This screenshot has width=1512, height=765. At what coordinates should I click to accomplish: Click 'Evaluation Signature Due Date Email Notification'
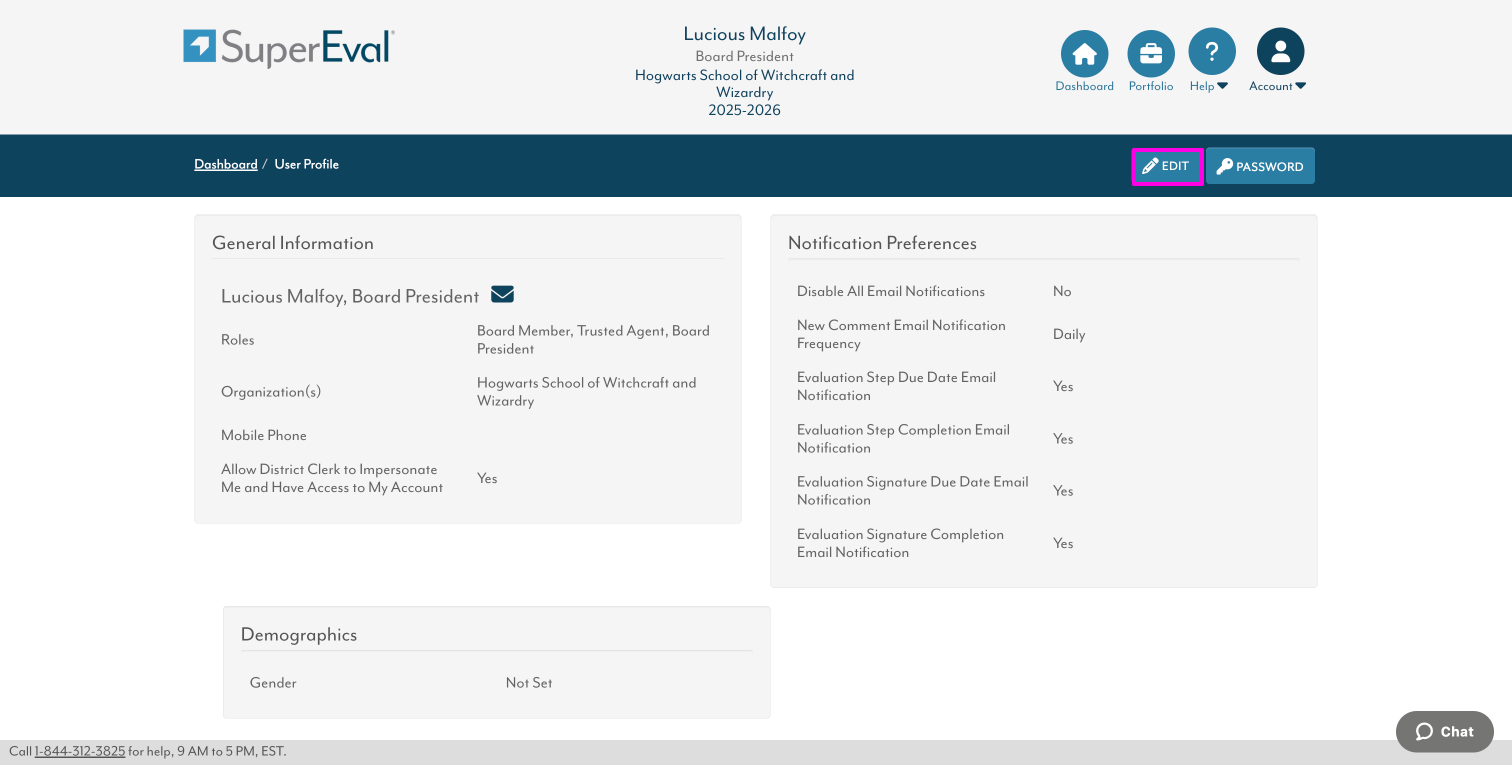913,491
